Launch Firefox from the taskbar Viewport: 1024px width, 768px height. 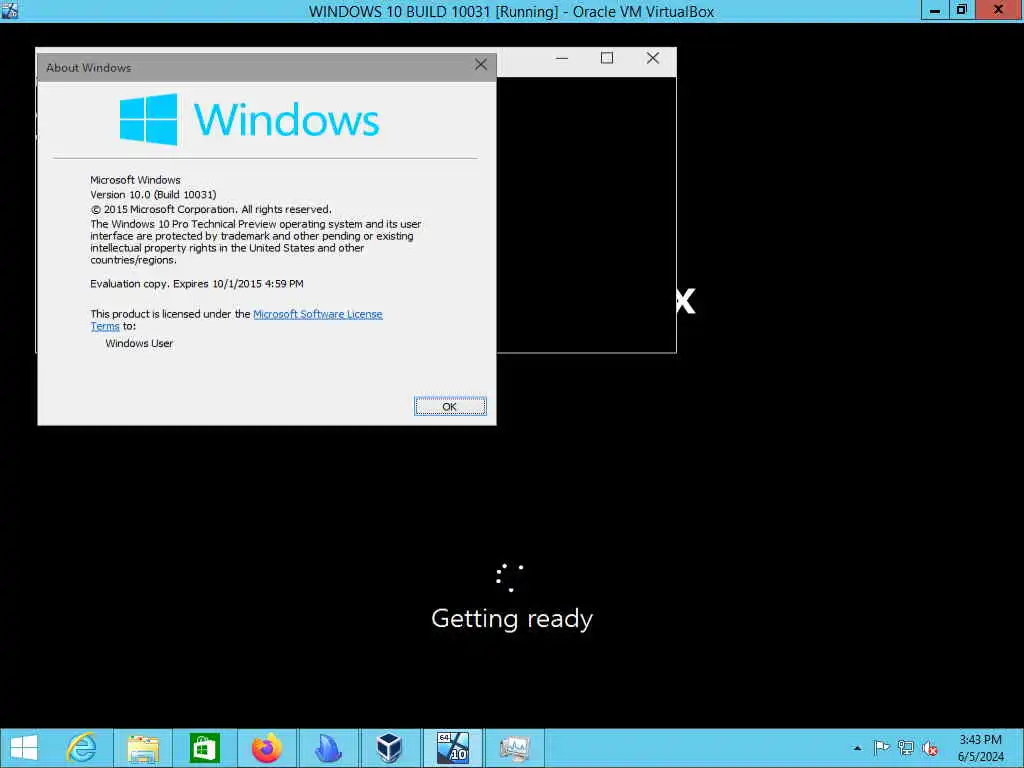pos(266,748)
